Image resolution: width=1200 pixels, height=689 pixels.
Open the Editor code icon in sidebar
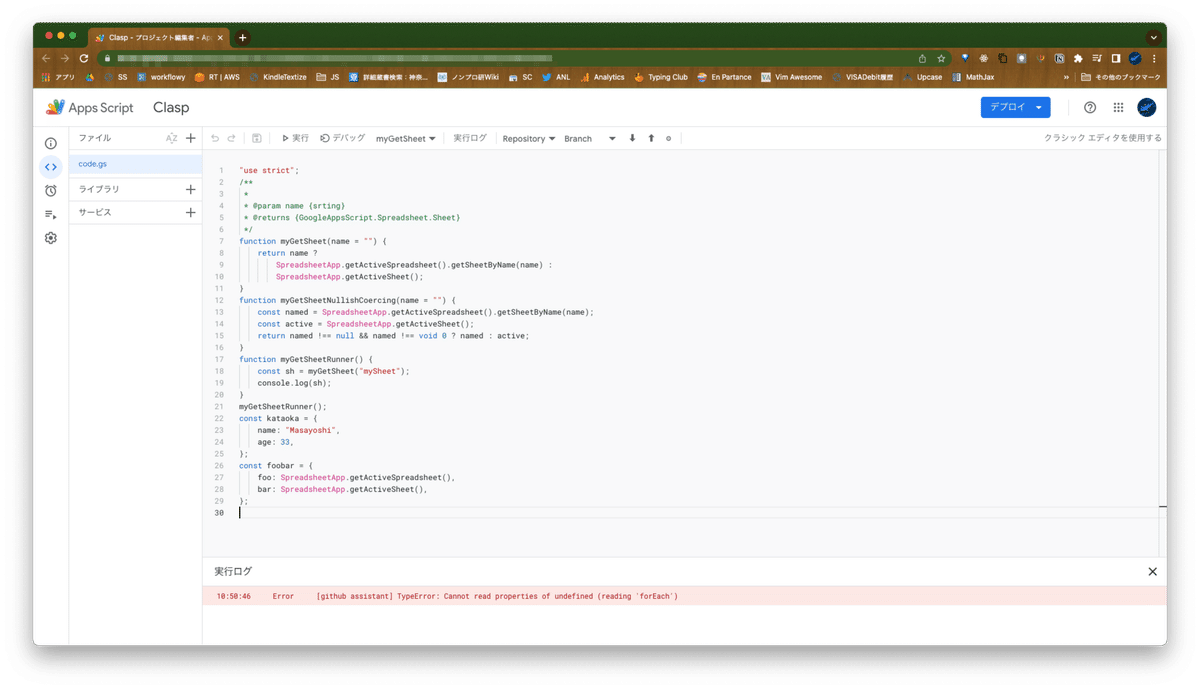pos(51,167)
